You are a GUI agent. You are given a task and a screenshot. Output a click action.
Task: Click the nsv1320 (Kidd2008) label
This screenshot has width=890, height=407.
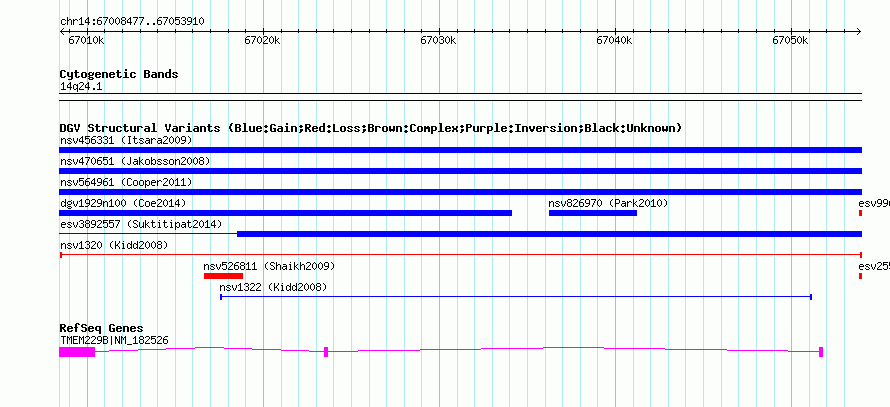(114, 245)
